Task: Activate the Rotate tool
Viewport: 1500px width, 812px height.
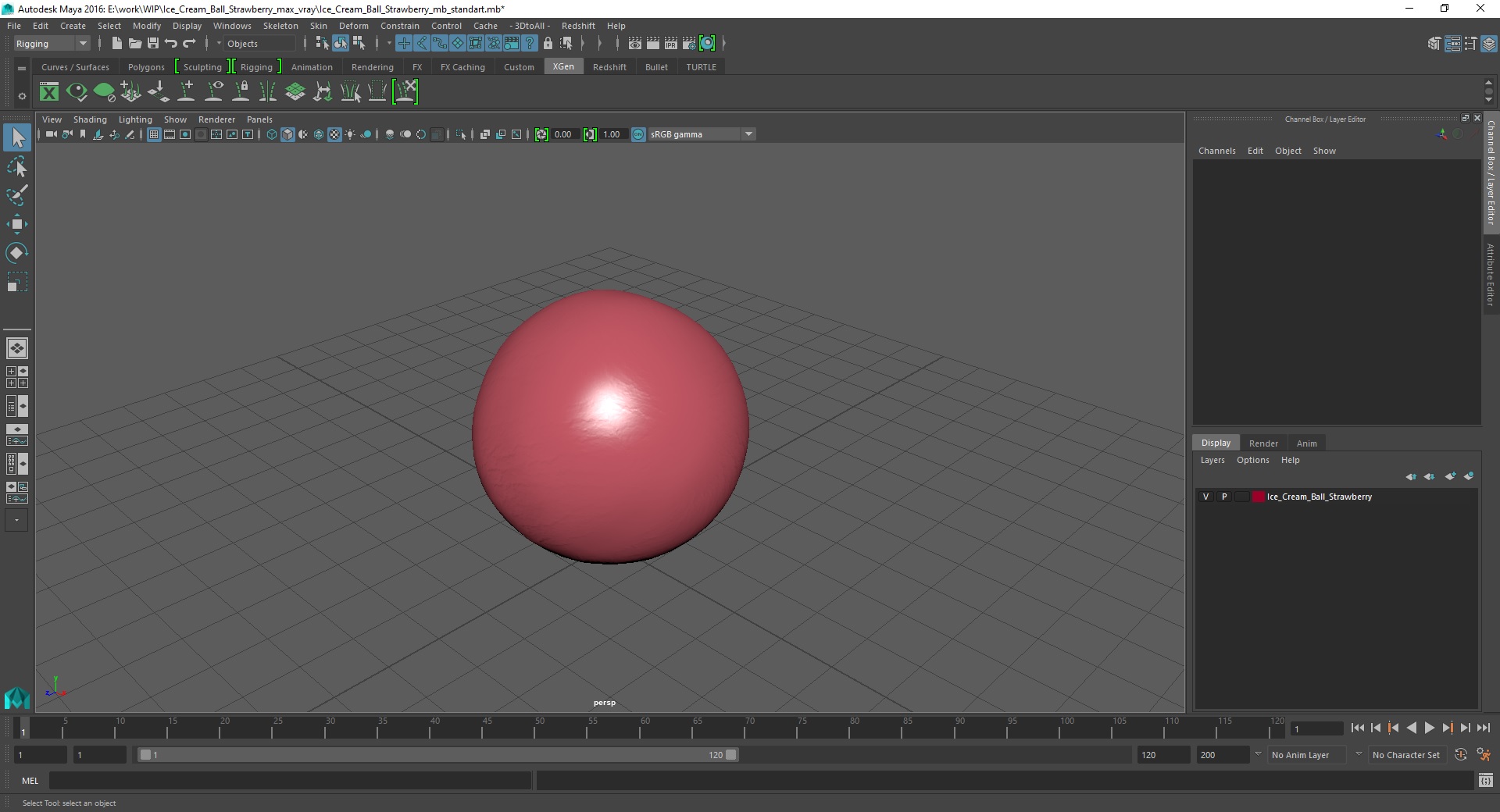Action: point(17,253)
